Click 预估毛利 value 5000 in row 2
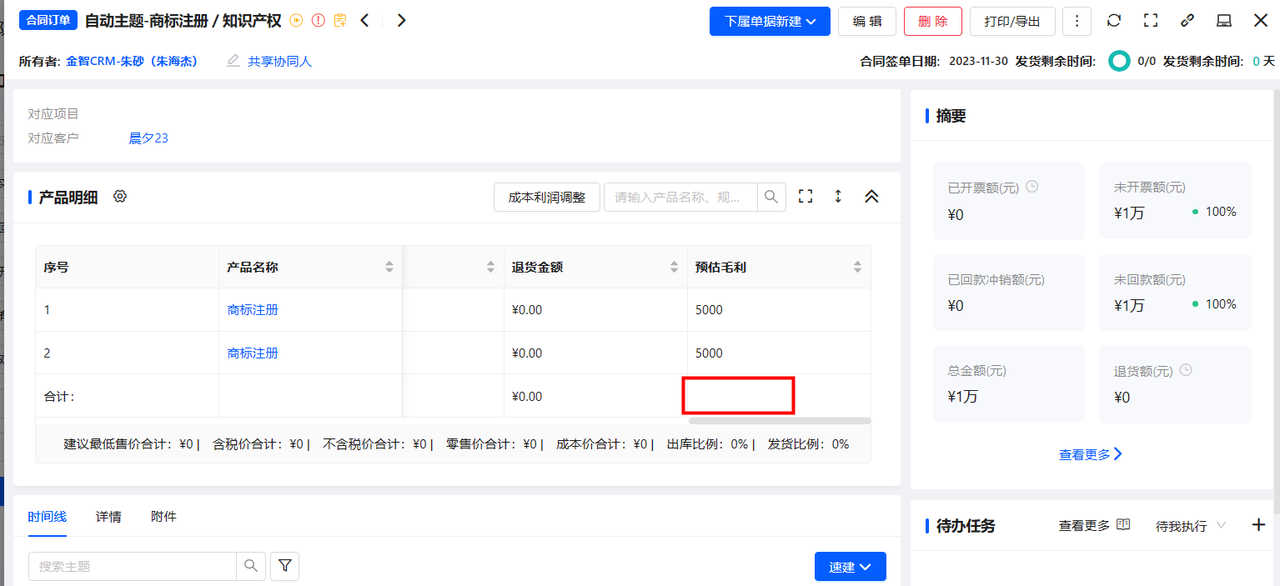This screenshot has width=1280, height=586. point(709,353)
